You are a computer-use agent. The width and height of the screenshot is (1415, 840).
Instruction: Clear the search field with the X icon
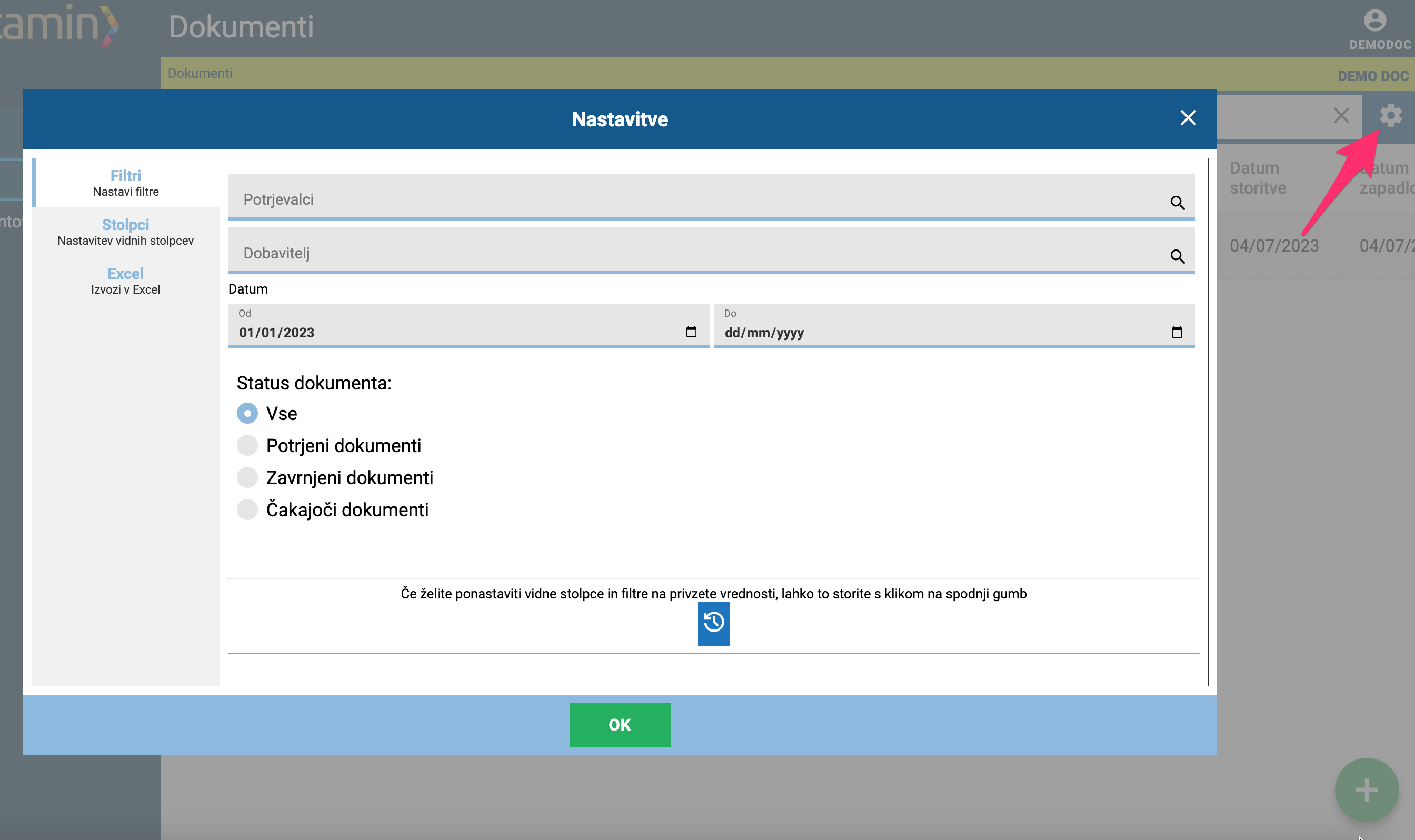pos(1341,115)
